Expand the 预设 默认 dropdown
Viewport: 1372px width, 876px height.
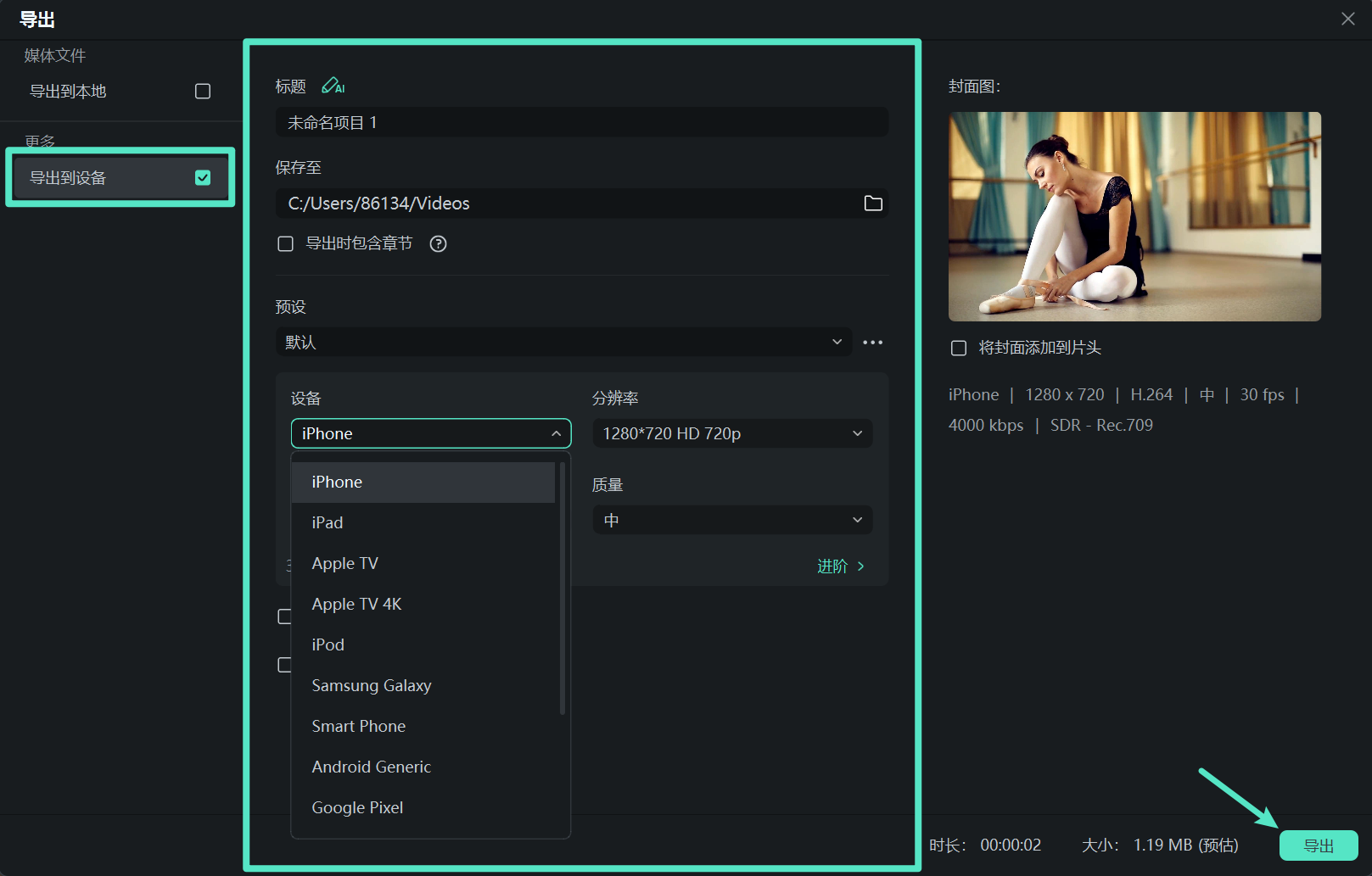click(x=563, y=343)
